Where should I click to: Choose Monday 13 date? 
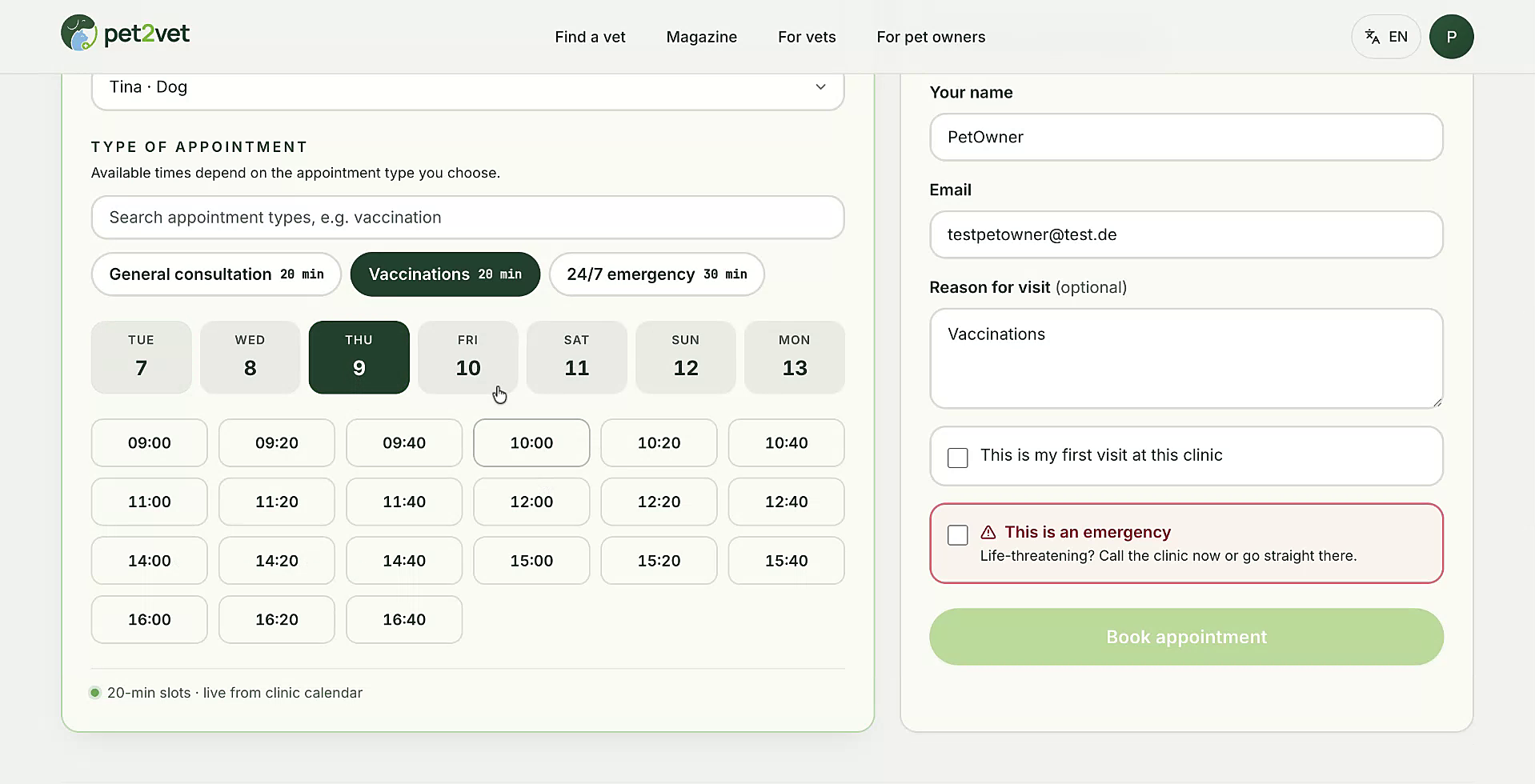click(794, 357)
